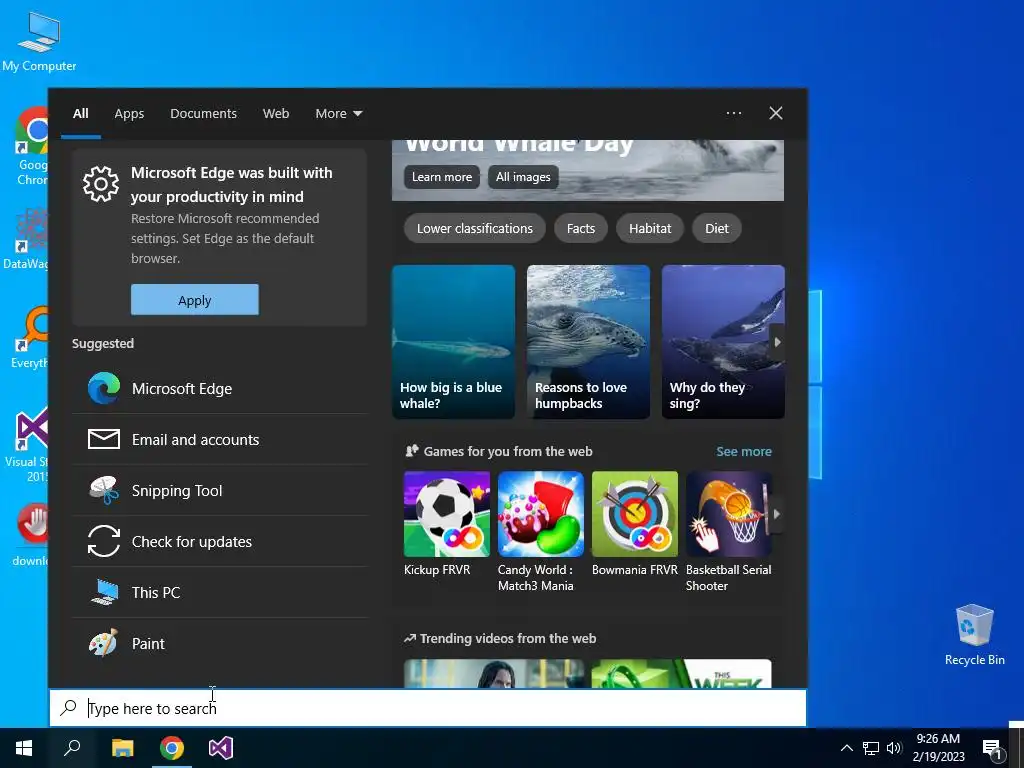The width and height of the screenshot is (1024, 768).
Task: Open Candy World Match3 Mania game
Action: click(541, 532)
